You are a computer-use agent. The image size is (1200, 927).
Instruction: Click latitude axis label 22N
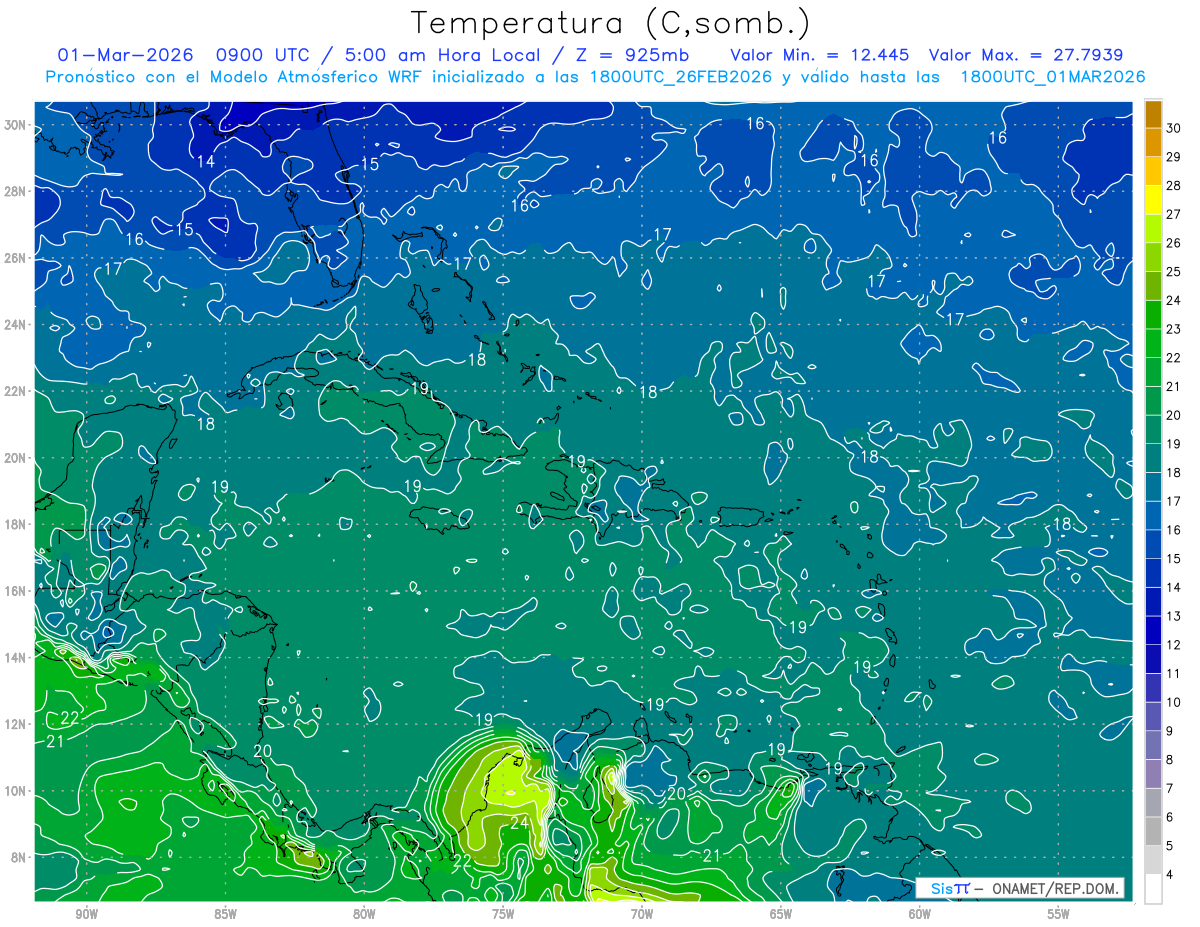[17, 391]
